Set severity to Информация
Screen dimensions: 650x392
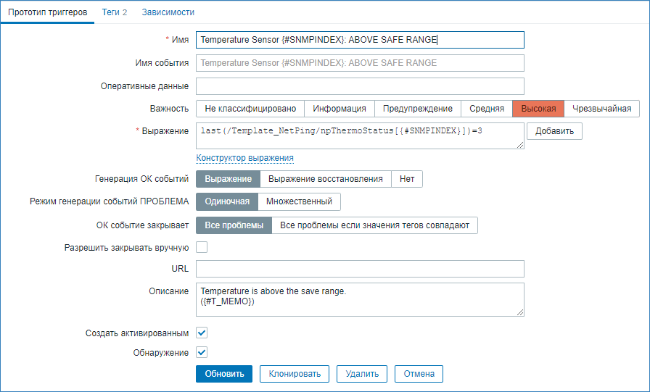pyautogui.click(x=340, y=109)
